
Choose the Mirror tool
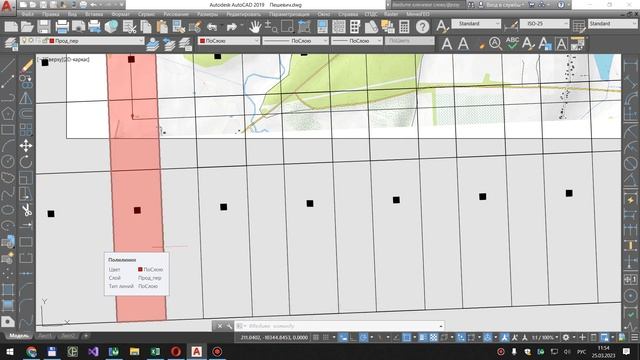[26, 98]
